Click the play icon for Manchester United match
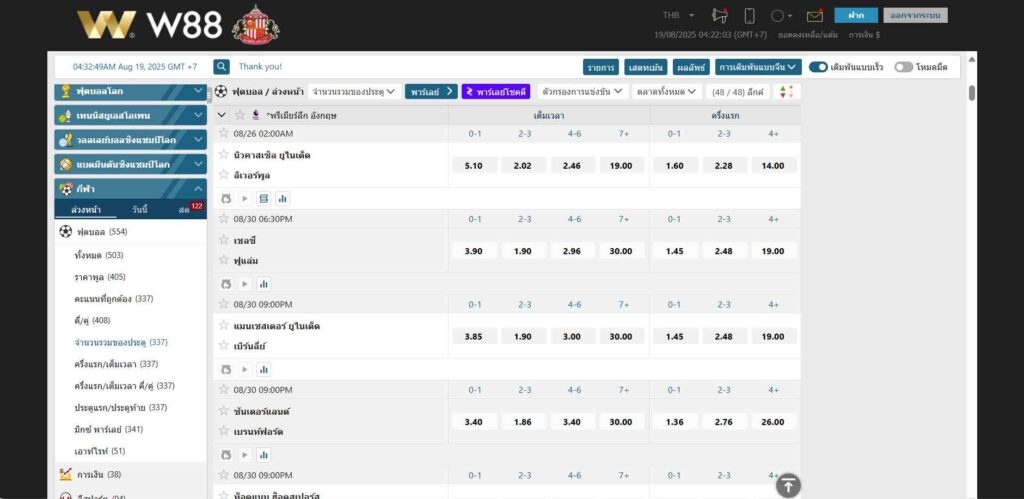1024x499 pixels. tap(245, 370)
